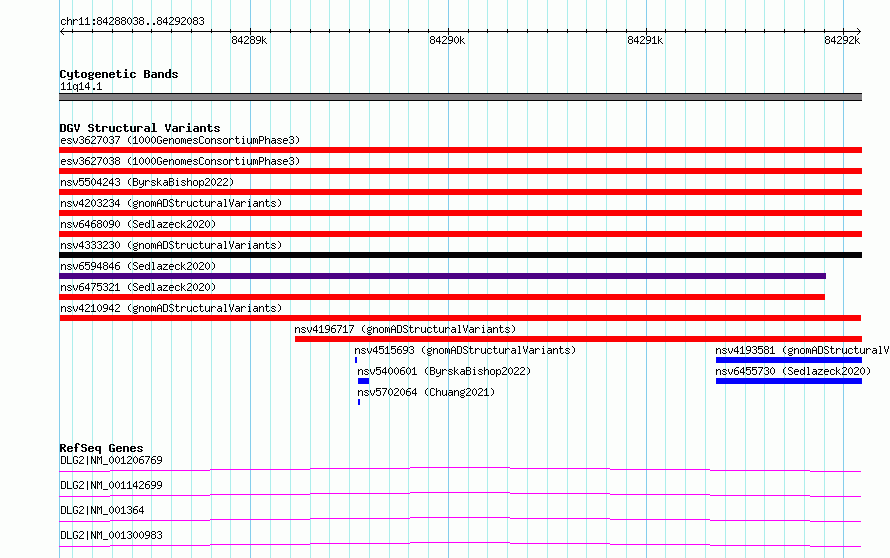The height and width of the screenshot is (558, 890).
Task: Click the 84292k ruler tick label
Action: click(842, 40)
